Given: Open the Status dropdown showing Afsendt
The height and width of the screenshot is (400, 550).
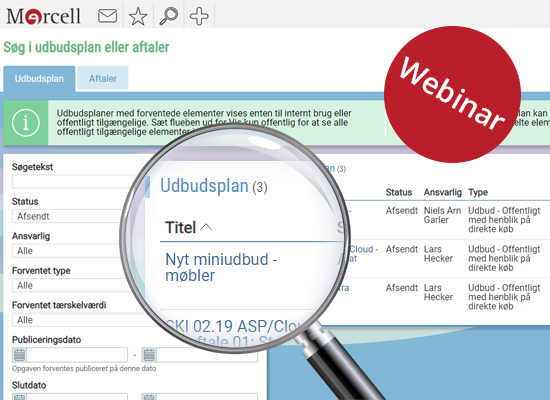Looking at the screenshot, I should (68, 216).
